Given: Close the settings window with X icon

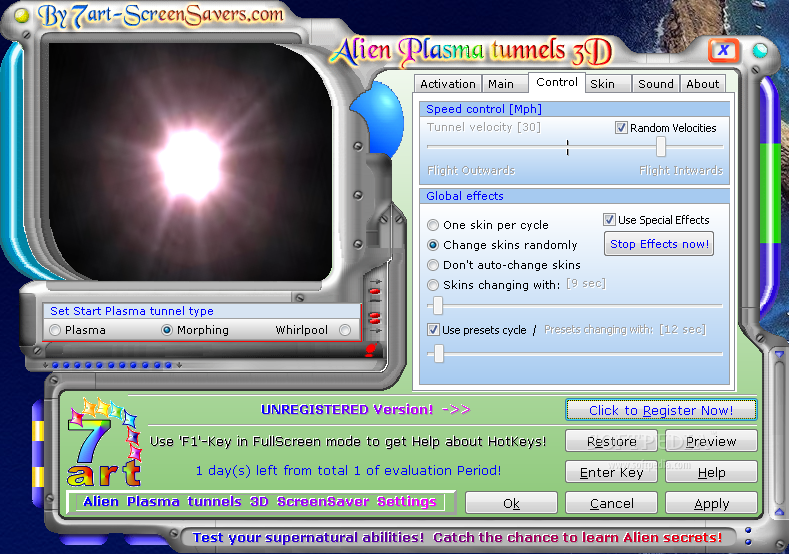Looking at the screenshot, I should (724, 50).
